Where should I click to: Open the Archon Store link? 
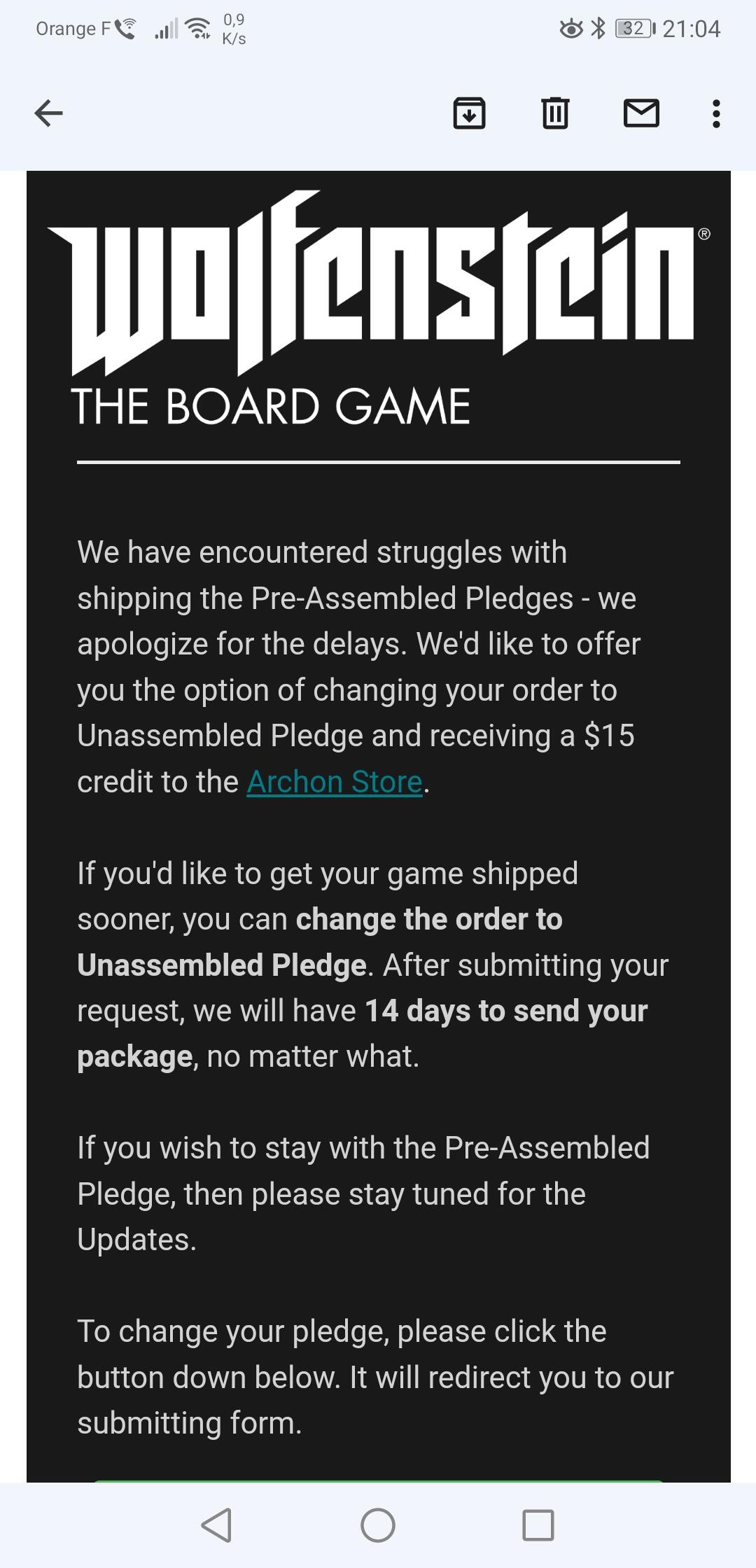335,782
